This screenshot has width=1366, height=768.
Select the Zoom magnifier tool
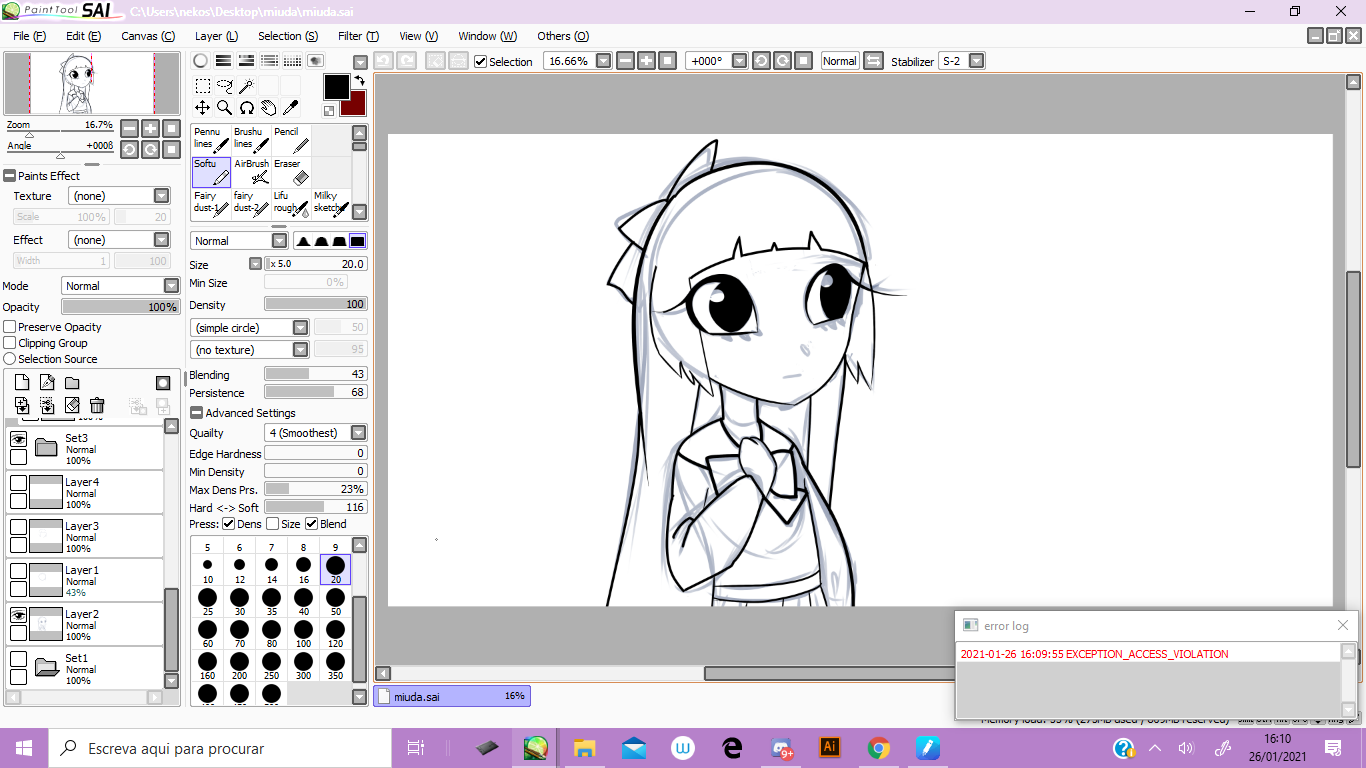224,107
